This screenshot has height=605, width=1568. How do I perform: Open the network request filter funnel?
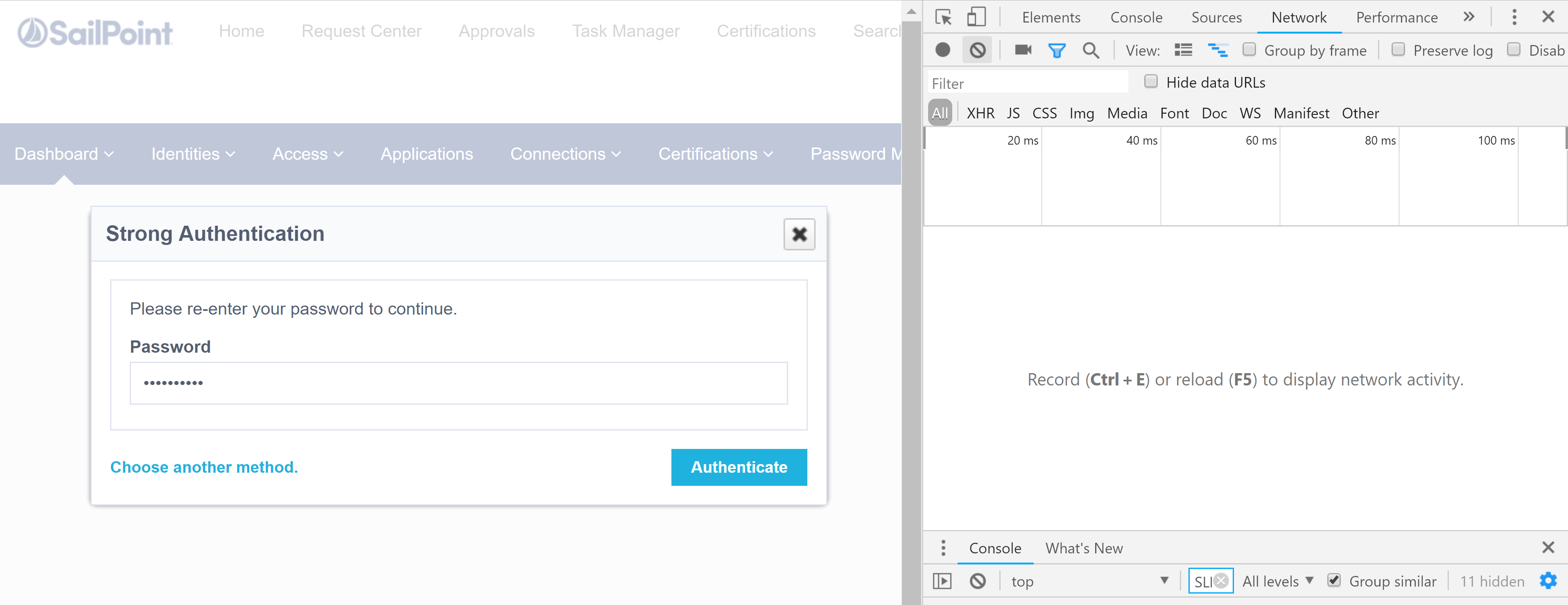1057,50
